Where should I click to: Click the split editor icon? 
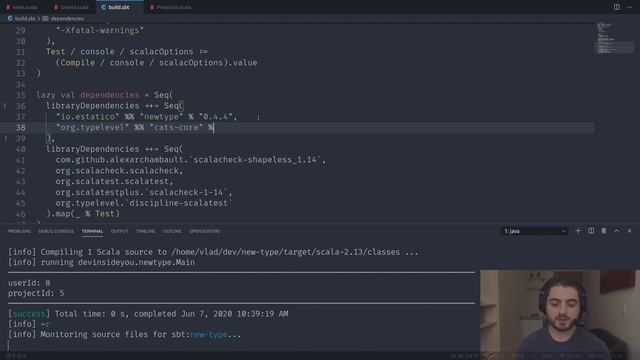click(x=617, y=7)
